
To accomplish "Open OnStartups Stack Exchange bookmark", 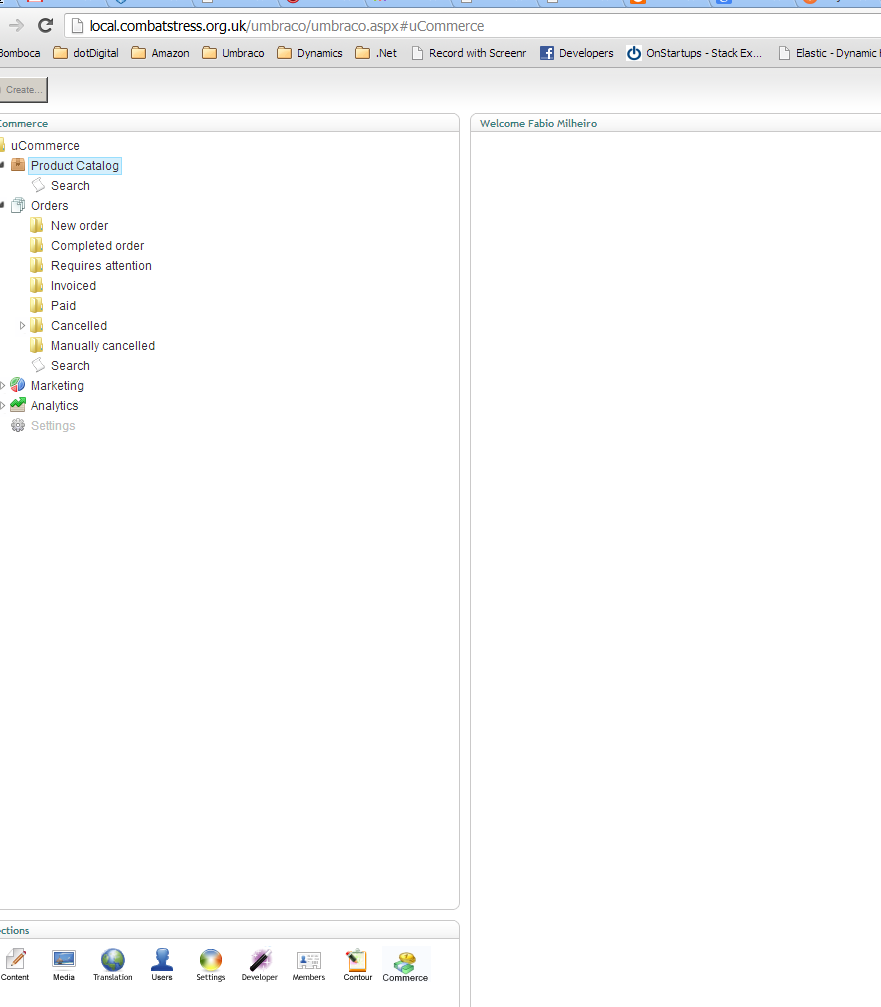I will [694, 53].
